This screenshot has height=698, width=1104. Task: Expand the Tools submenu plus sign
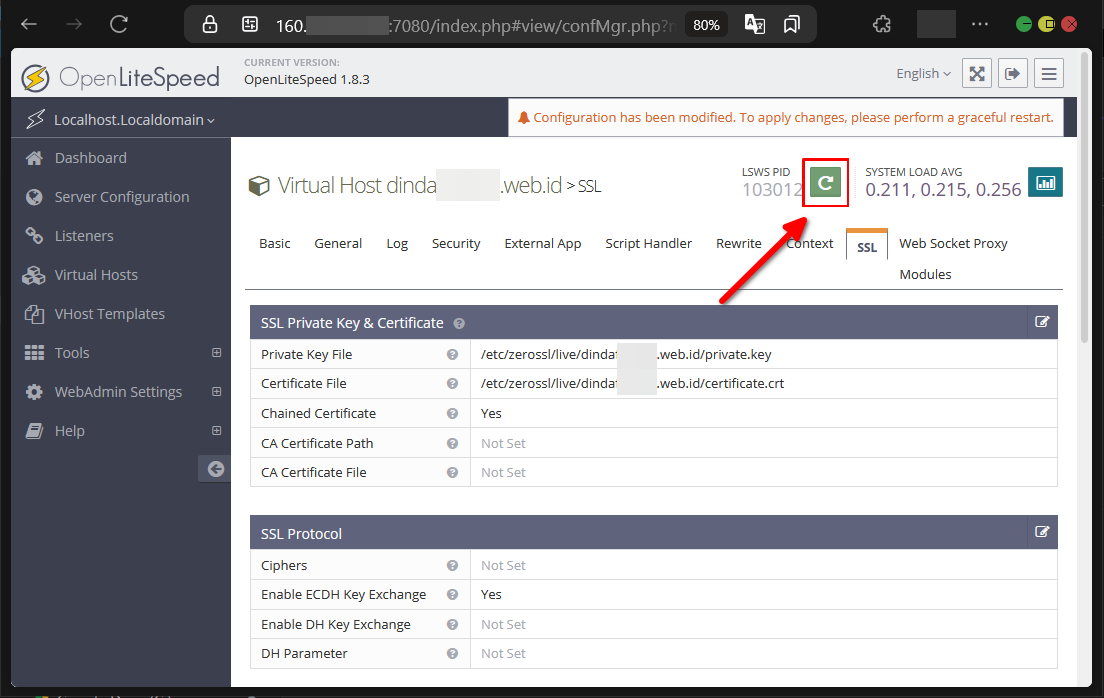tap(217, 352)
